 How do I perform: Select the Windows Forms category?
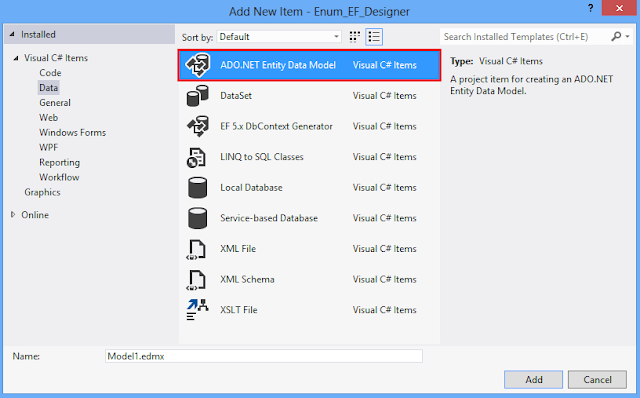(72, 133)
